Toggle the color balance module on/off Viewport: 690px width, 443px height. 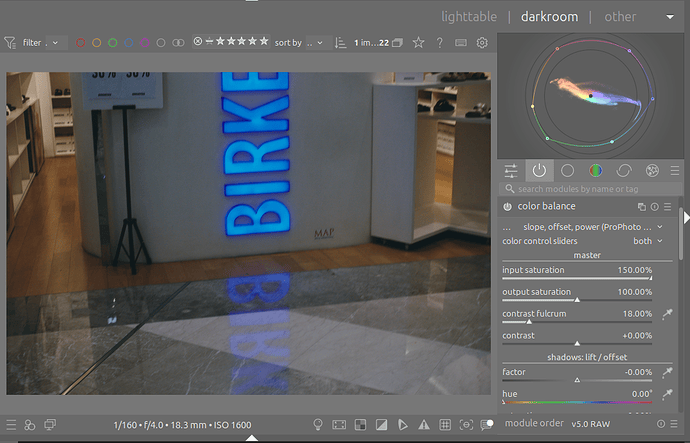click(507, 206)
